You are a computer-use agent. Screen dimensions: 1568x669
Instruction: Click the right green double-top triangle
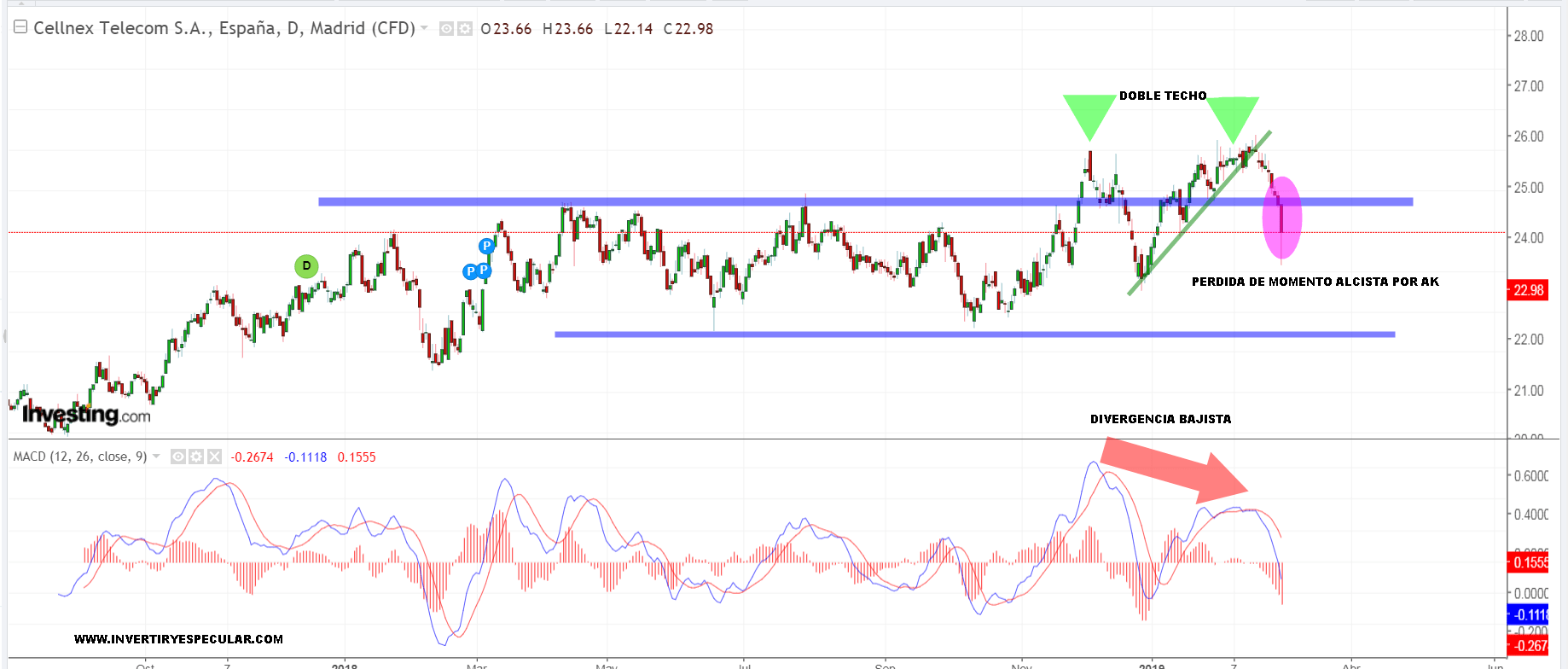(1233, 115)
